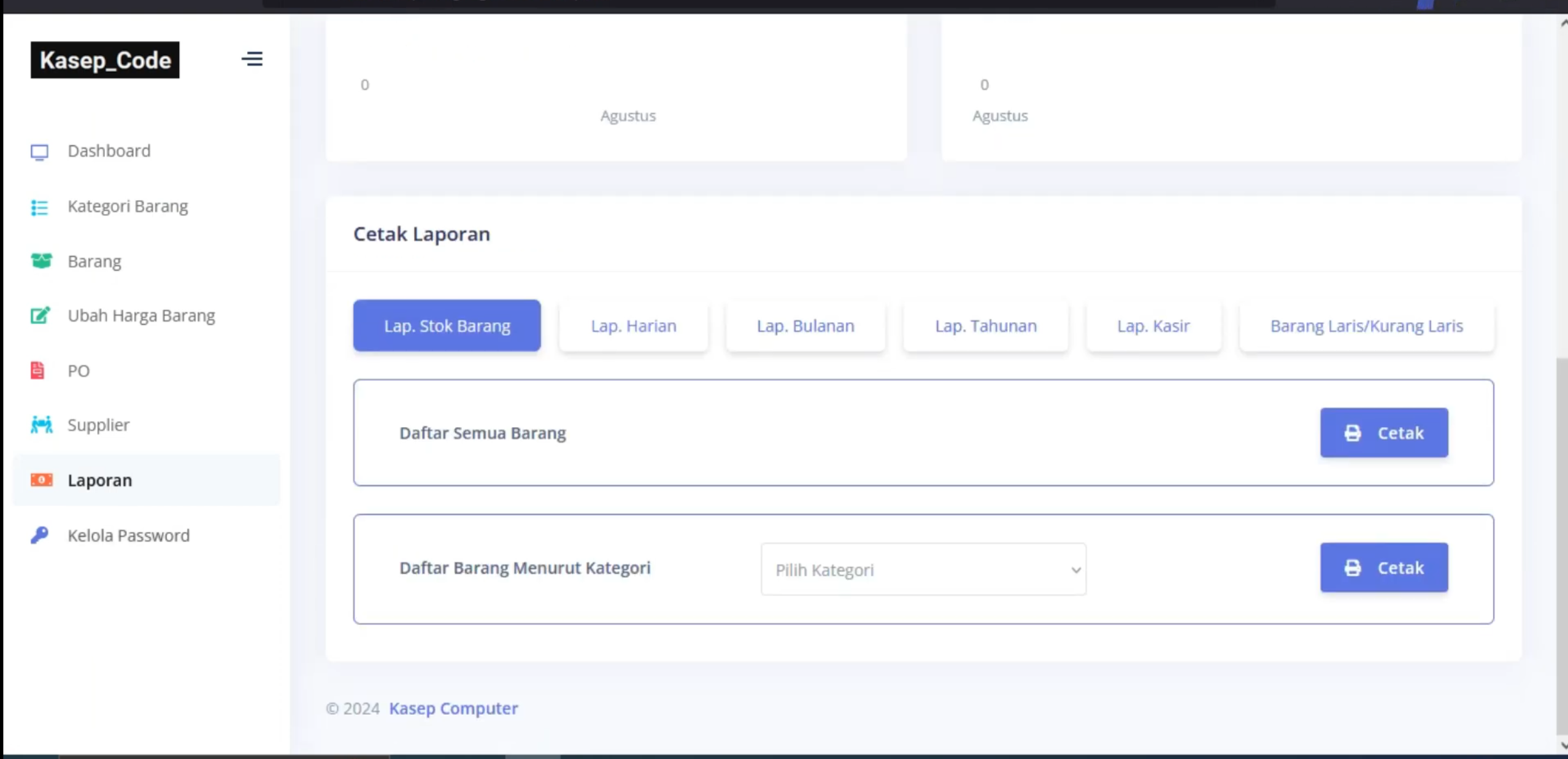
Task: Select the Lap. Stok Barang tab
Action: click(x=447, y=326)
